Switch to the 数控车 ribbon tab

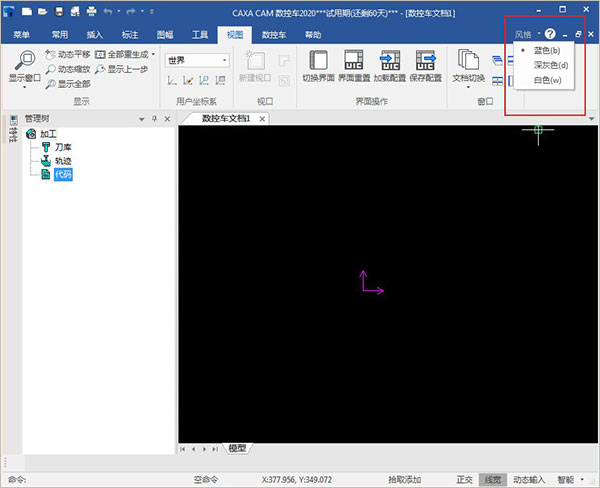[x=272, y=34]
